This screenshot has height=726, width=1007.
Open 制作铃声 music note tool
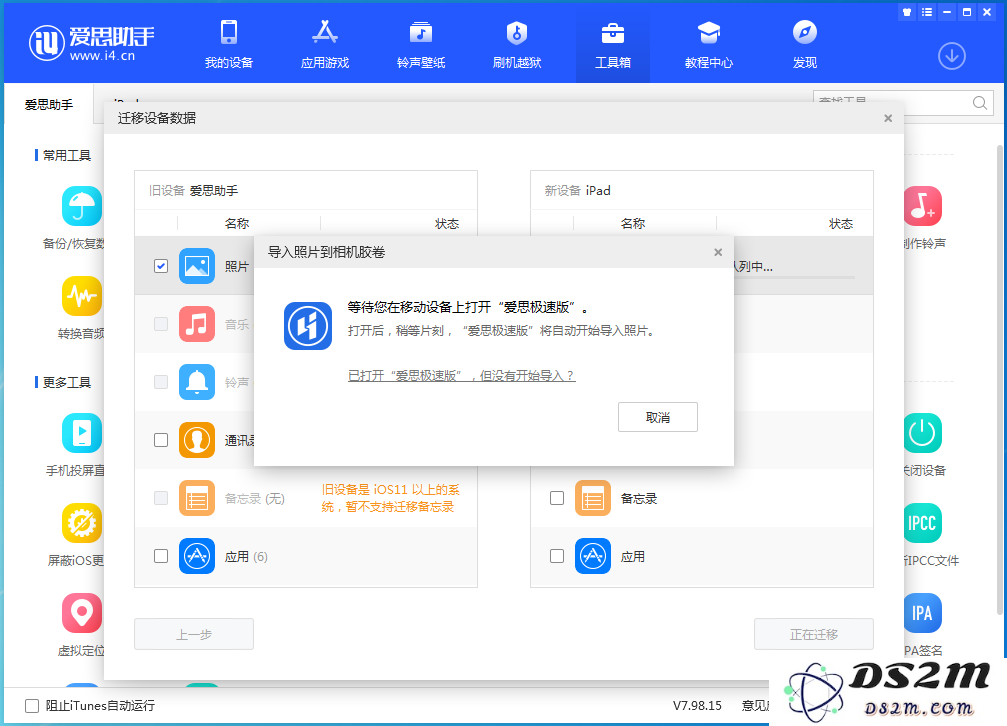point(923,206)
